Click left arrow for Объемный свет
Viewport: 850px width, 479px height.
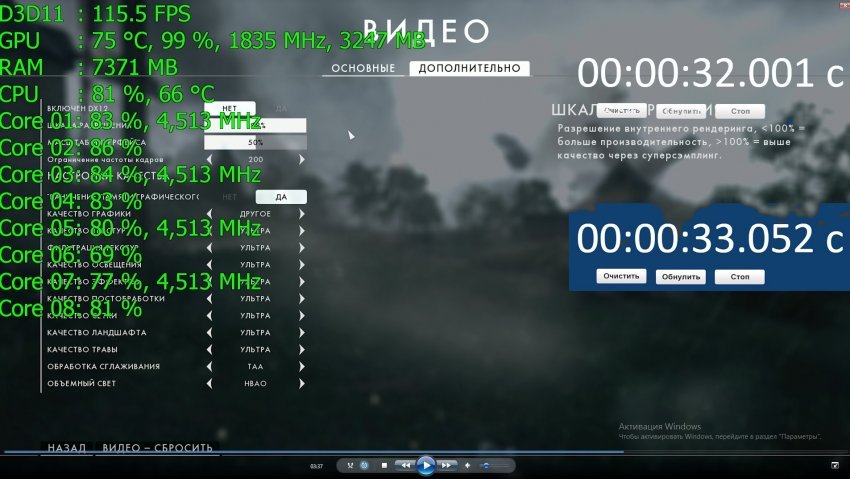pos(210,384)
